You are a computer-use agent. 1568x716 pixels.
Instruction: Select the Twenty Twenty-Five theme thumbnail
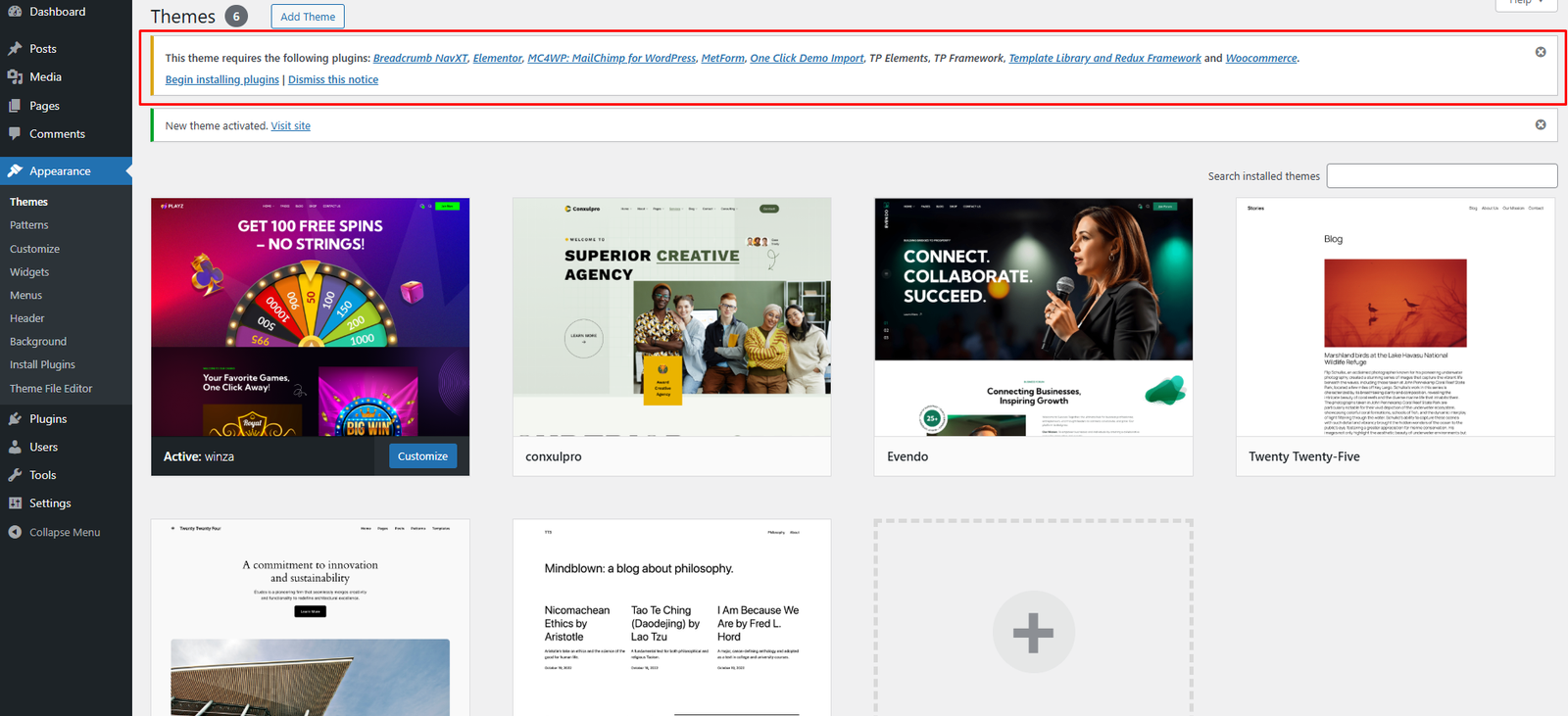coord(1396,317)
